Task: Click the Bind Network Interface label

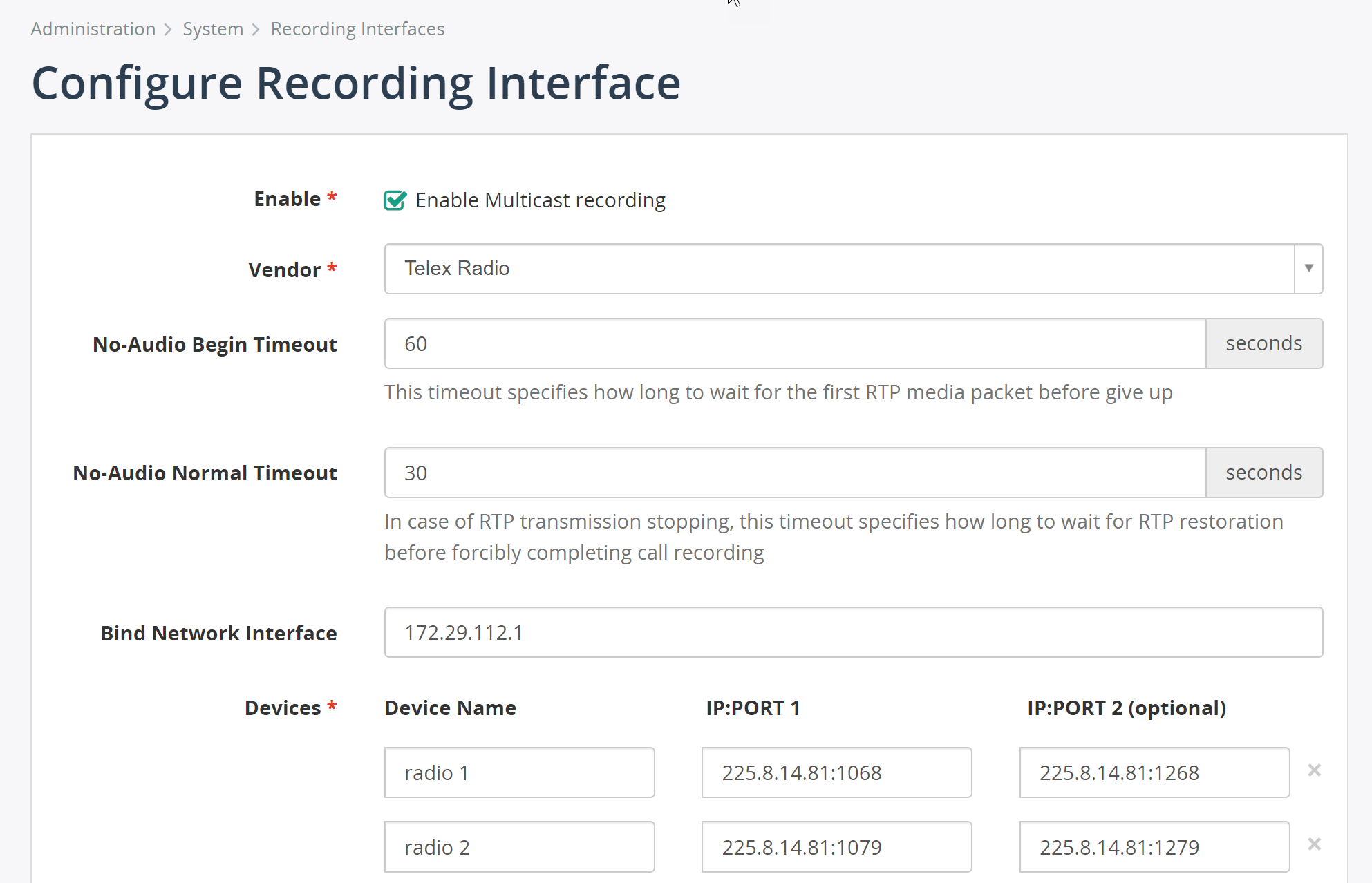Action: coord(219,634)
